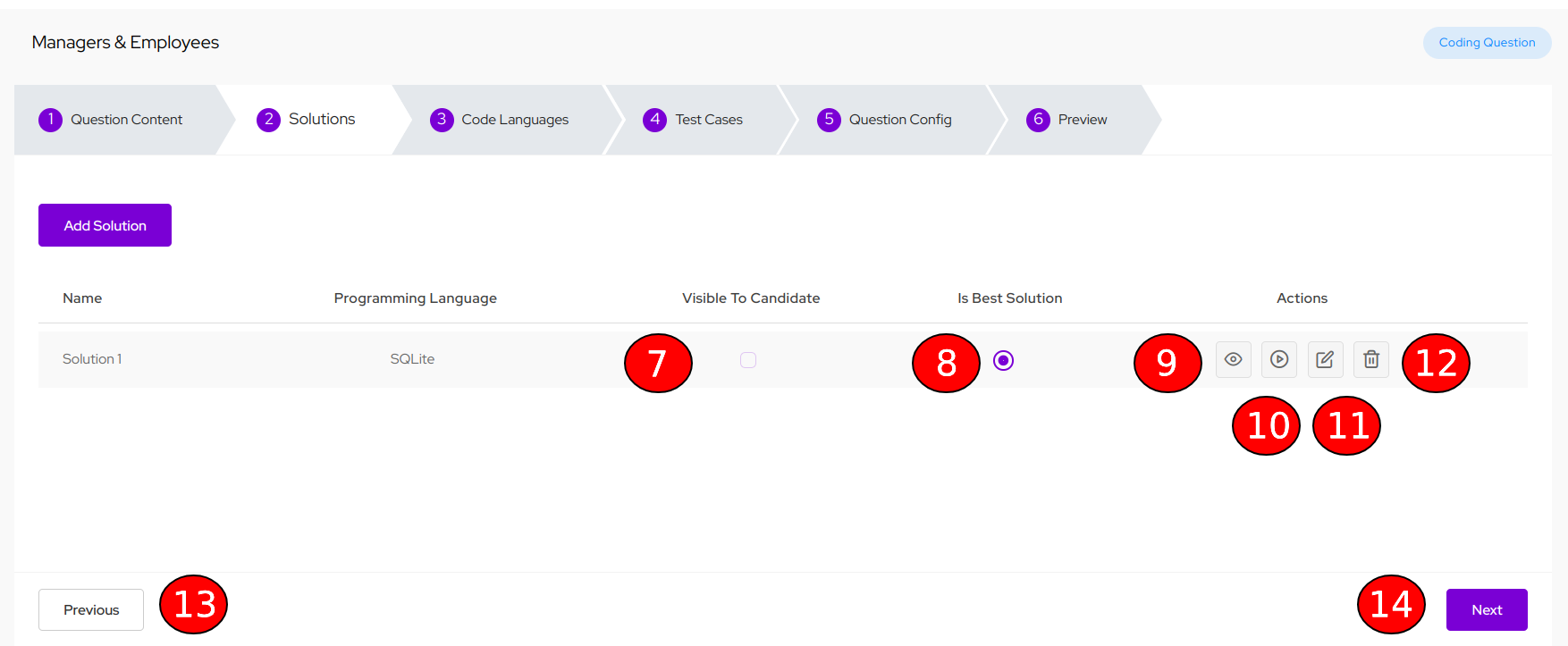Screen dimensions: 1568x646
Task: Click the Previous button
Action: click(91, 609)
